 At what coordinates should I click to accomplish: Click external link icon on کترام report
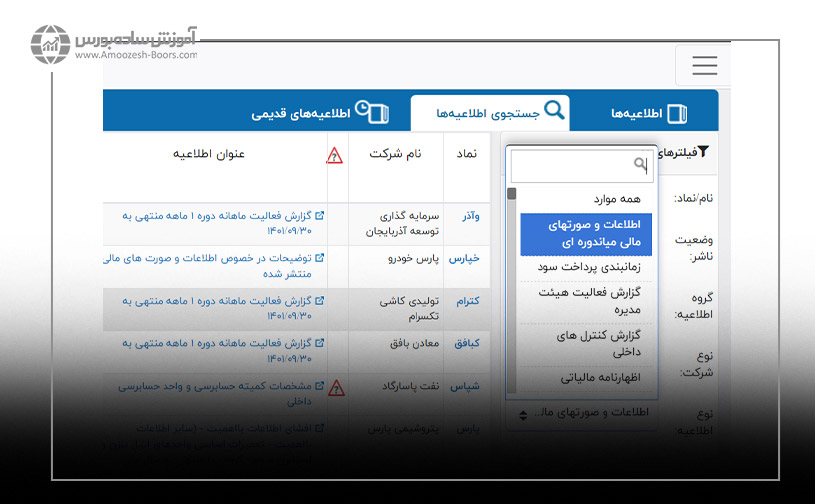pos(319,300)
